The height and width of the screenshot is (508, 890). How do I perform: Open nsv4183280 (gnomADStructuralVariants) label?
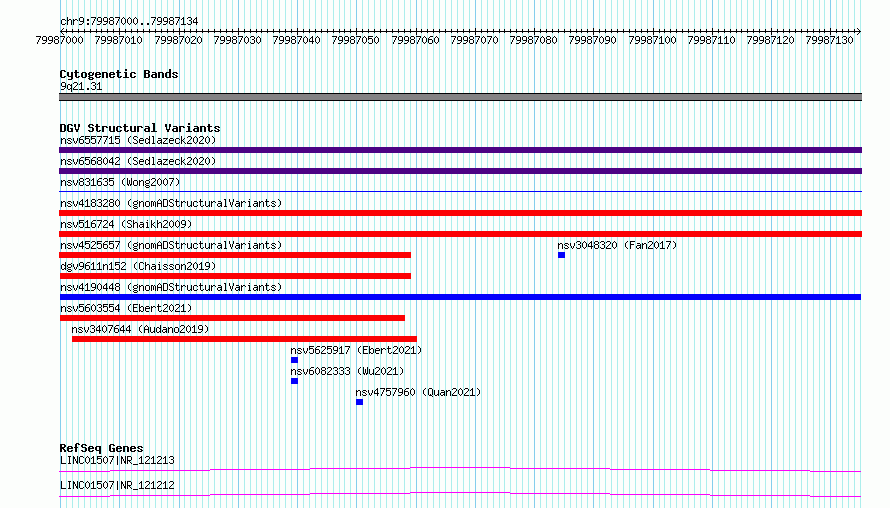[x=171, y=203]
